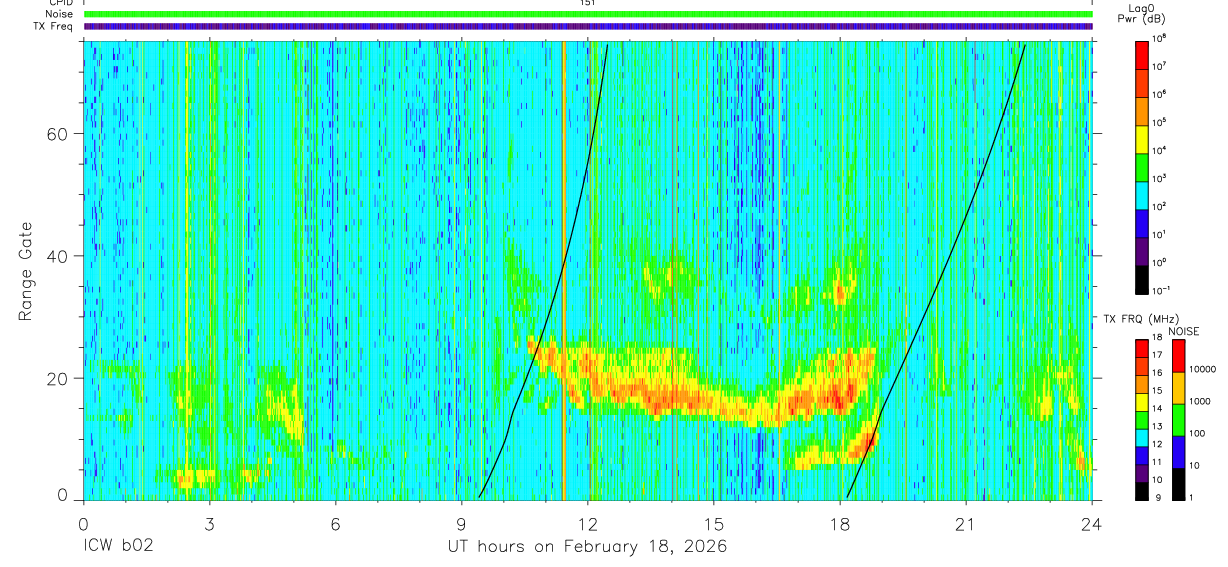Click the blue-purple TX Freq indicator strip
The image size is (1228, 567).
coord(588,26)
